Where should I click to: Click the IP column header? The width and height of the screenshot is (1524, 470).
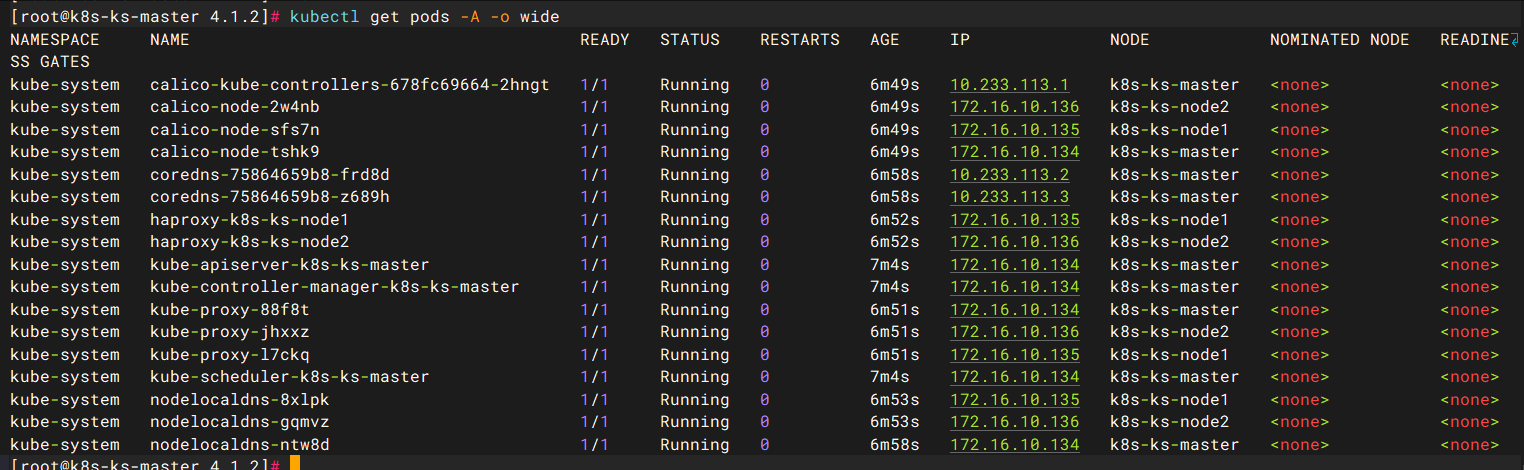coord(960,40)
